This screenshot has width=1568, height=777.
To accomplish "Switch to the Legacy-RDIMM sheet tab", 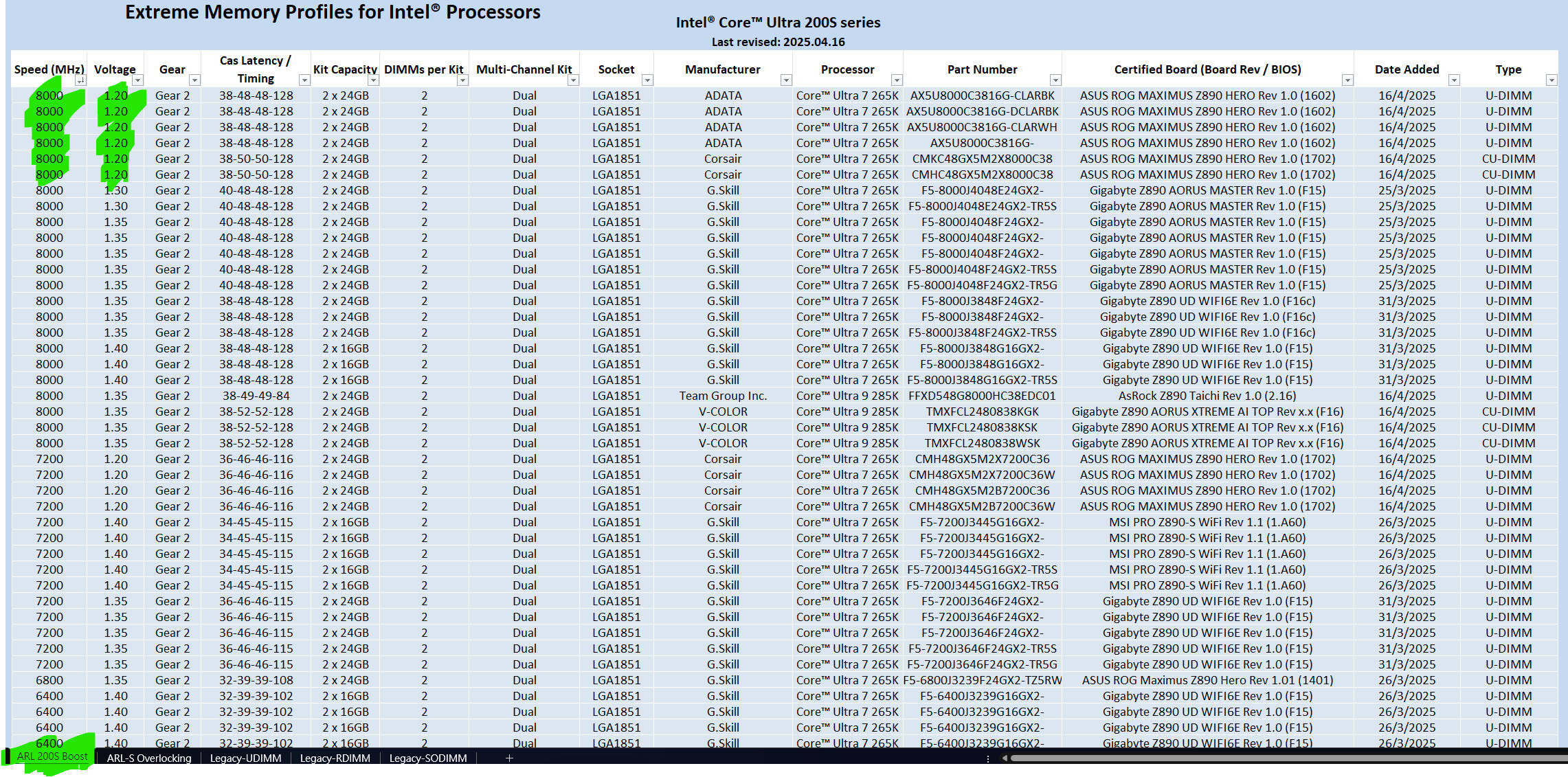I will point(335,758).
